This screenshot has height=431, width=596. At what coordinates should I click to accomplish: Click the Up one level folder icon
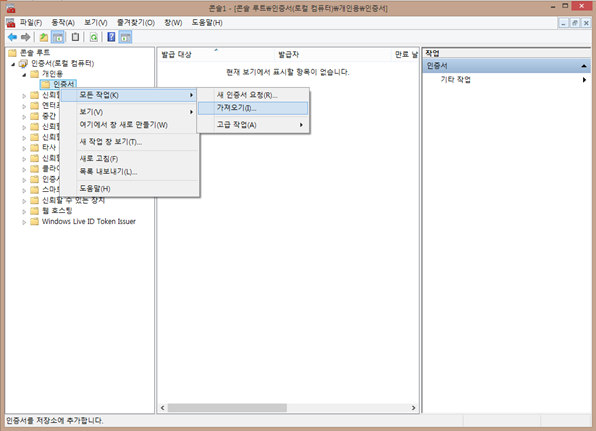[44, 37]
